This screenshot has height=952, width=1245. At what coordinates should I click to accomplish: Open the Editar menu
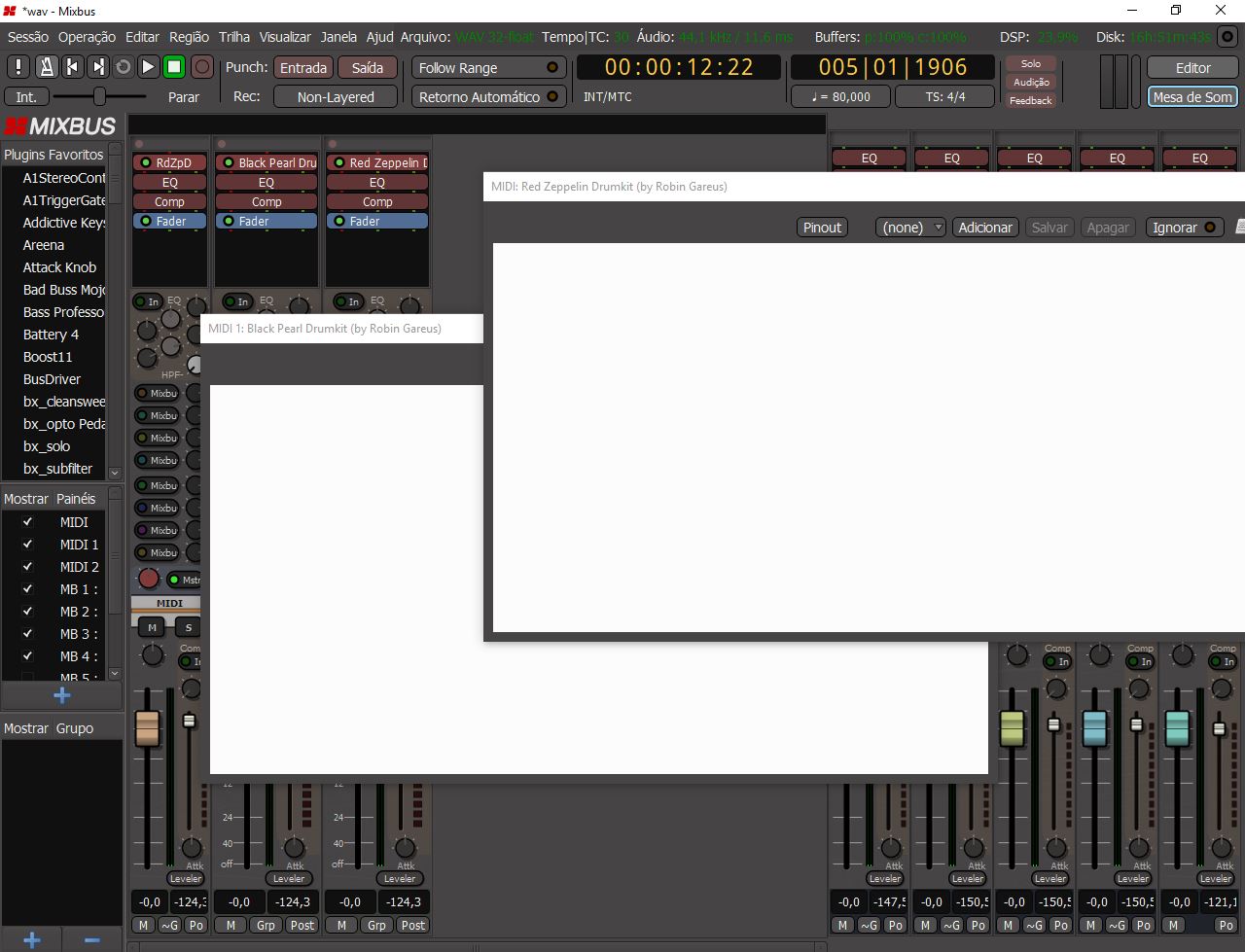[x=142, y=37]
